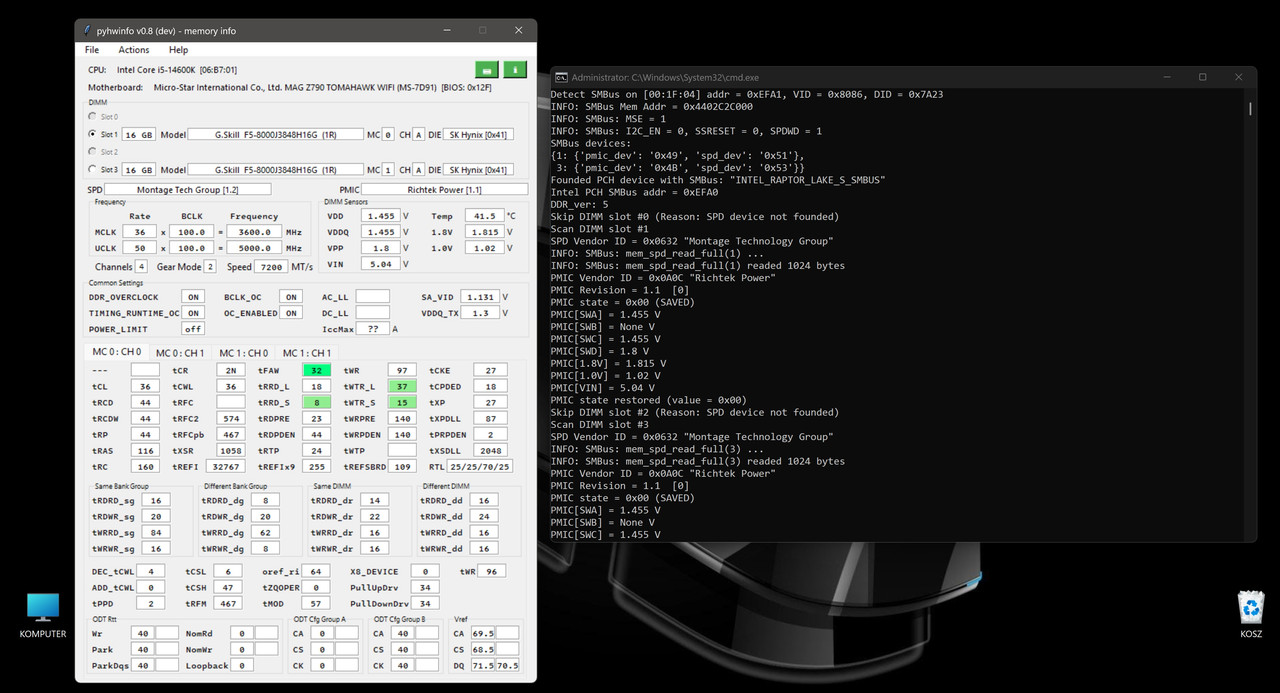Click the Gear Mode value field
Image resolution: width=1280 pixels, height=693 pixels.
click(210, 267)
